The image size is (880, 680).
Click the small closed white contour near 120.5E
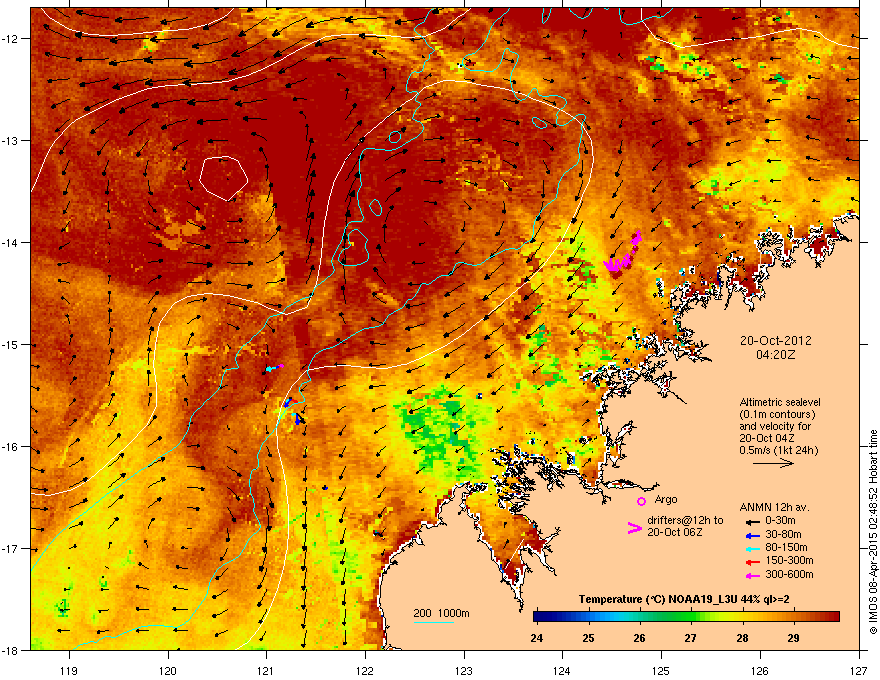click(x=223, y=178)
